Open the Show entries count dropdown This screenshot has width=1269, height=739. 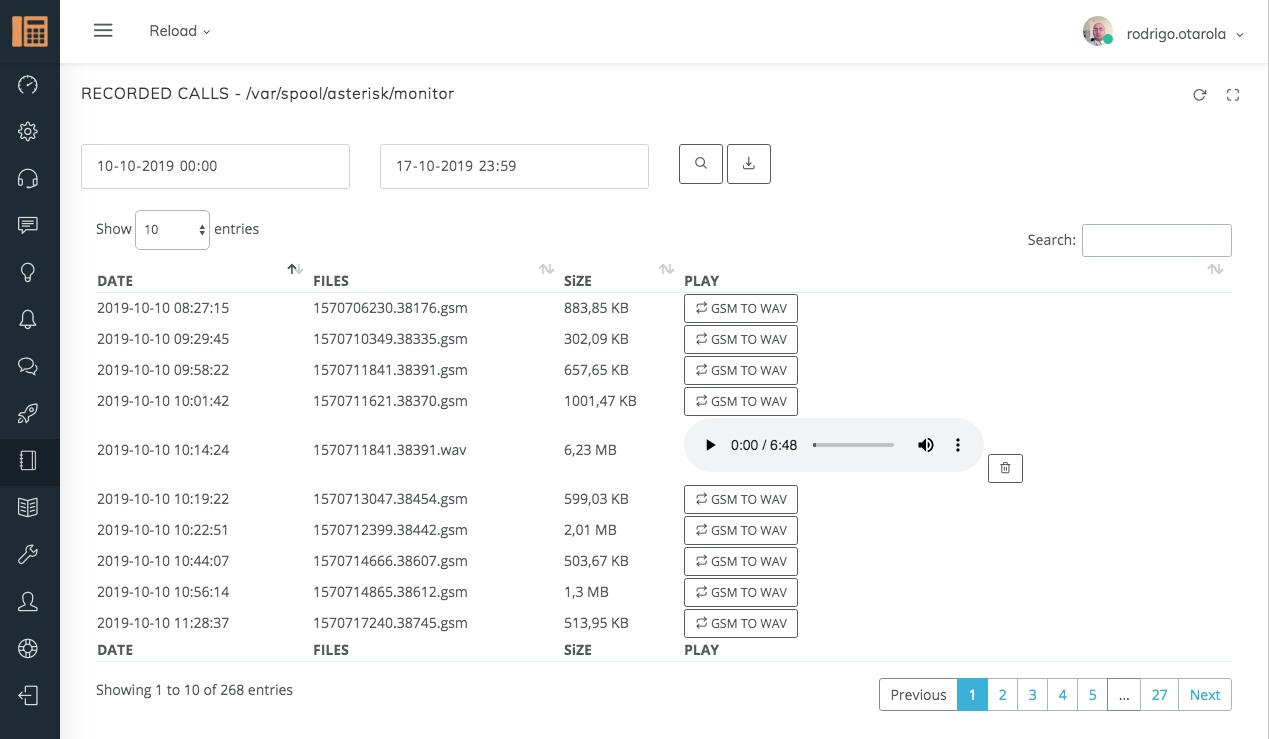point(172,229)
